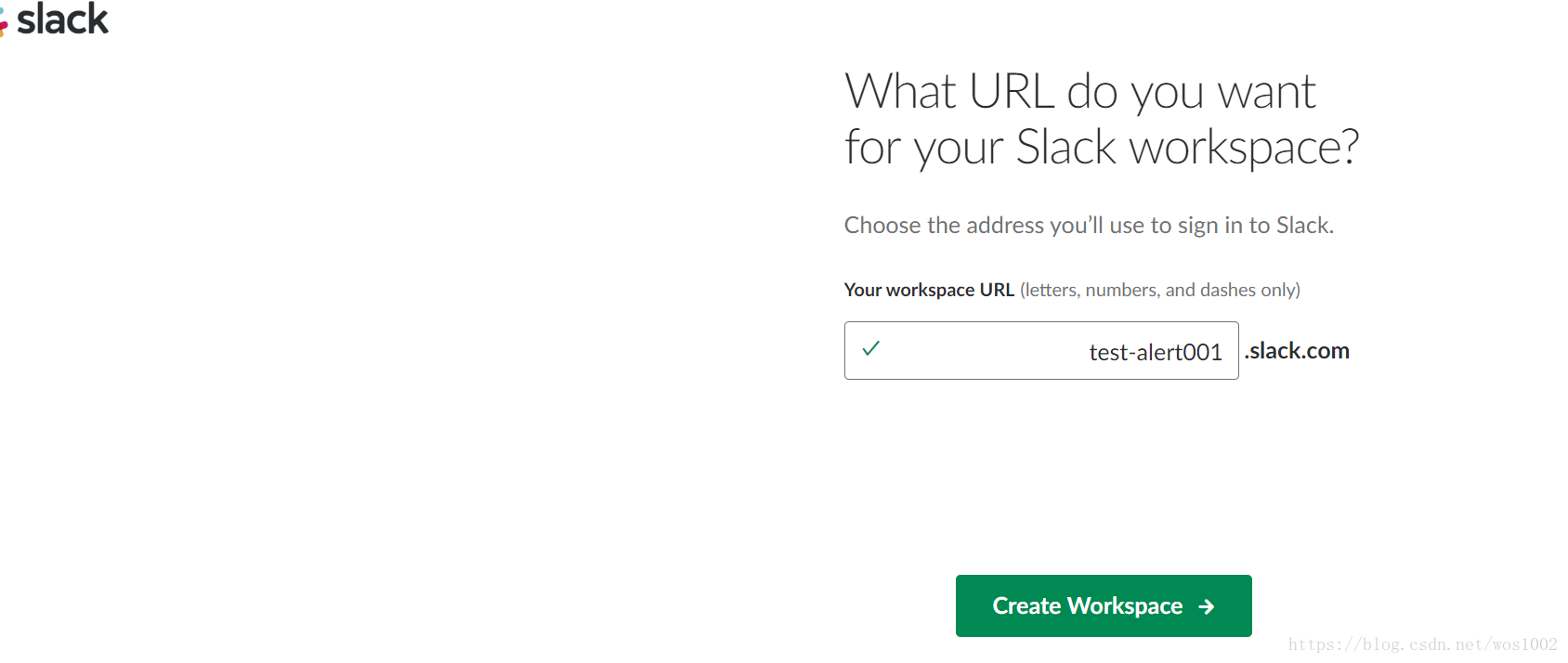Click the 'Your workspace URL' label
Image resolution: width=1568 pixels, height=663 pixels.
(929, 290)
